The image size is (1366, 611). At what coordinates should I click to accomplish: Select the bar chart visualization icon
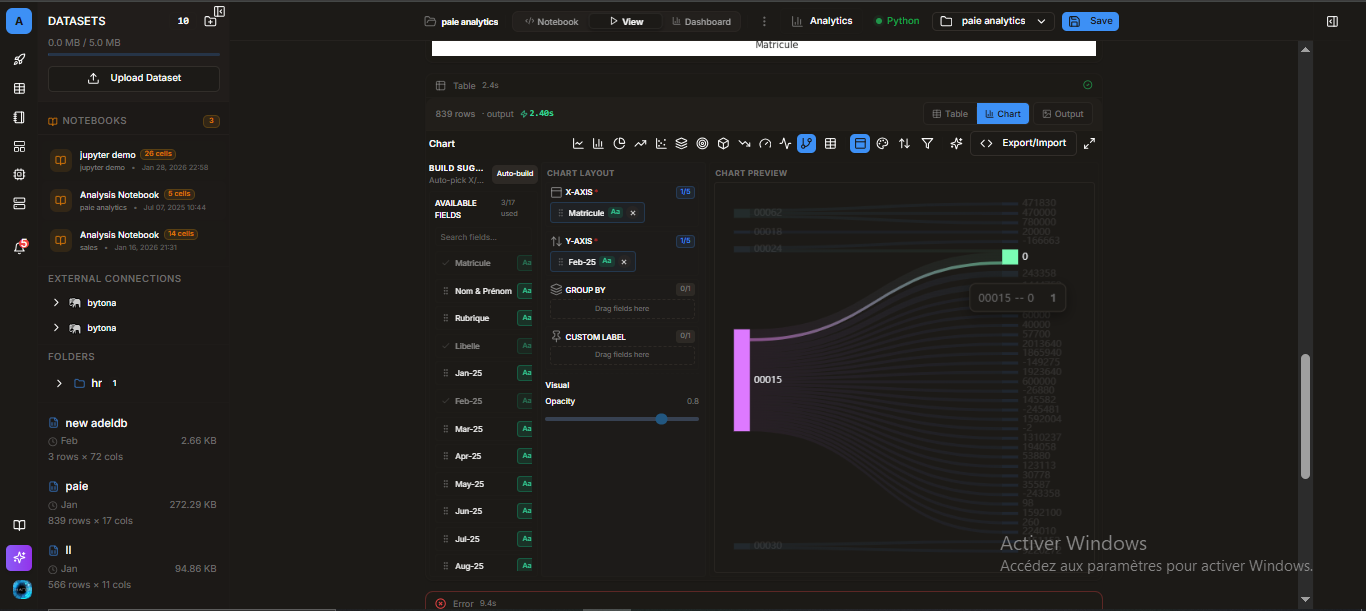click(x=598, y=143)
